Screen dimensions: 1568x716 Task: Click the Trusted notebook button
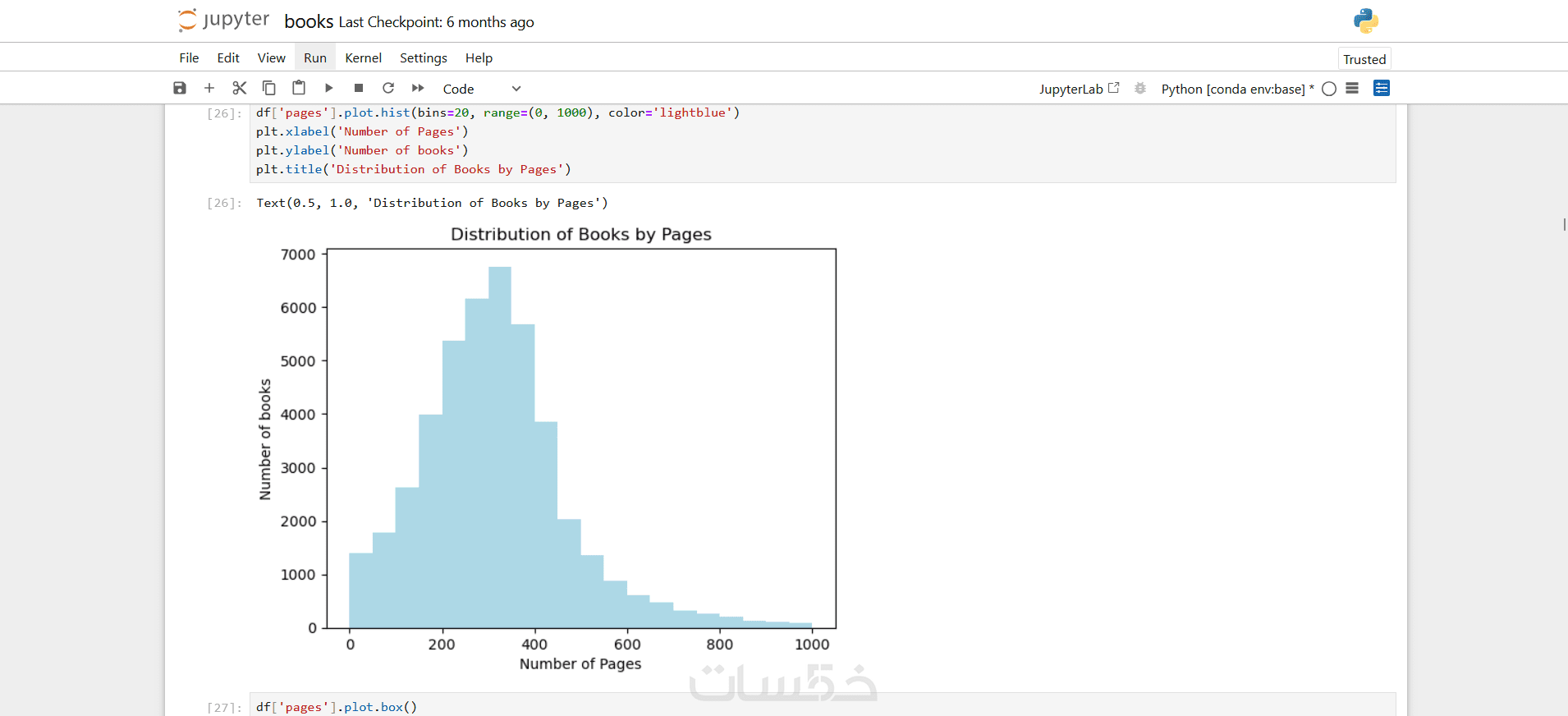(1364, 59)
